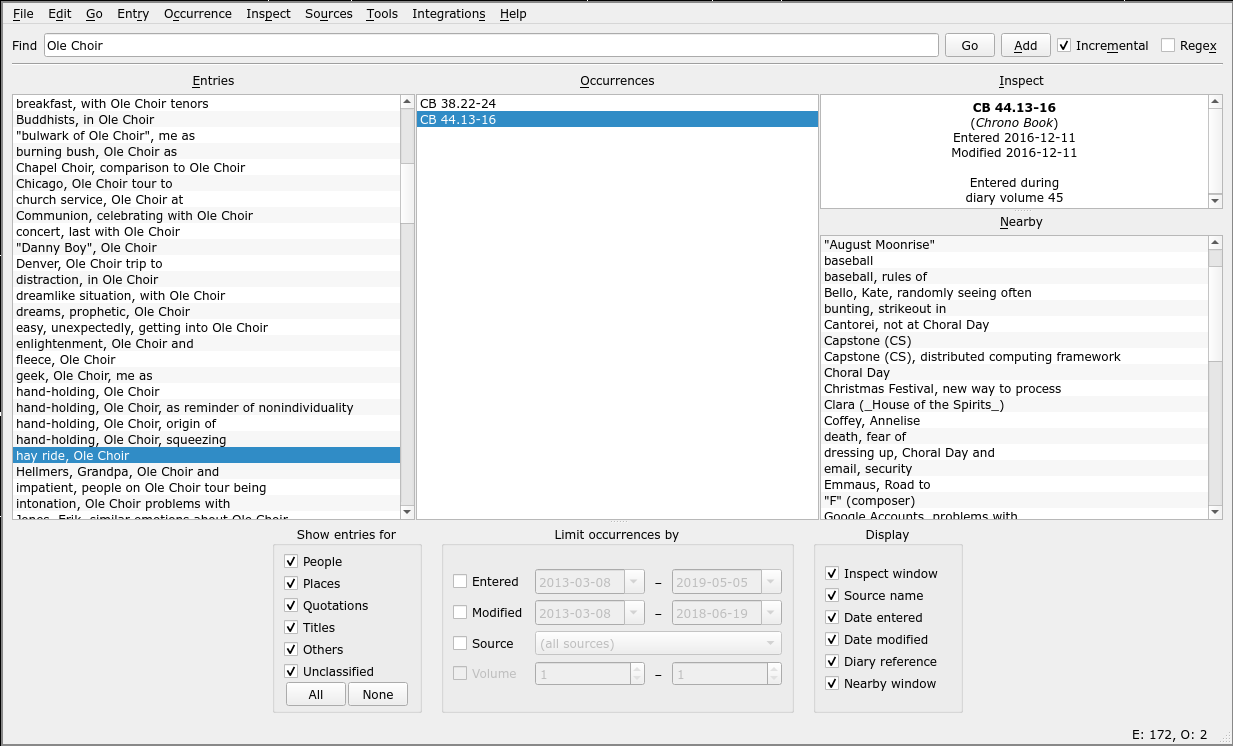
Task: Click Nearby list scrollbar down arrow
Action: pos(1215,512)
